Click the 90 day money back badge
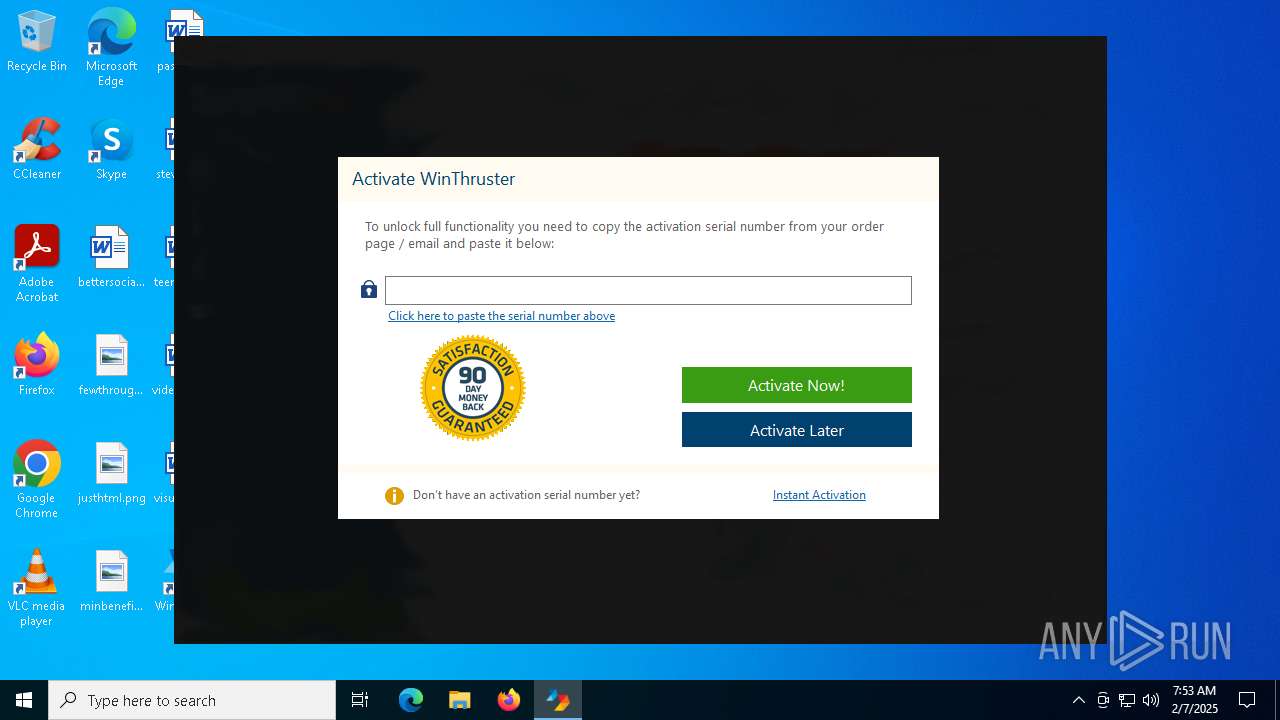This screenshot has height=720, width=1280. 473,388
